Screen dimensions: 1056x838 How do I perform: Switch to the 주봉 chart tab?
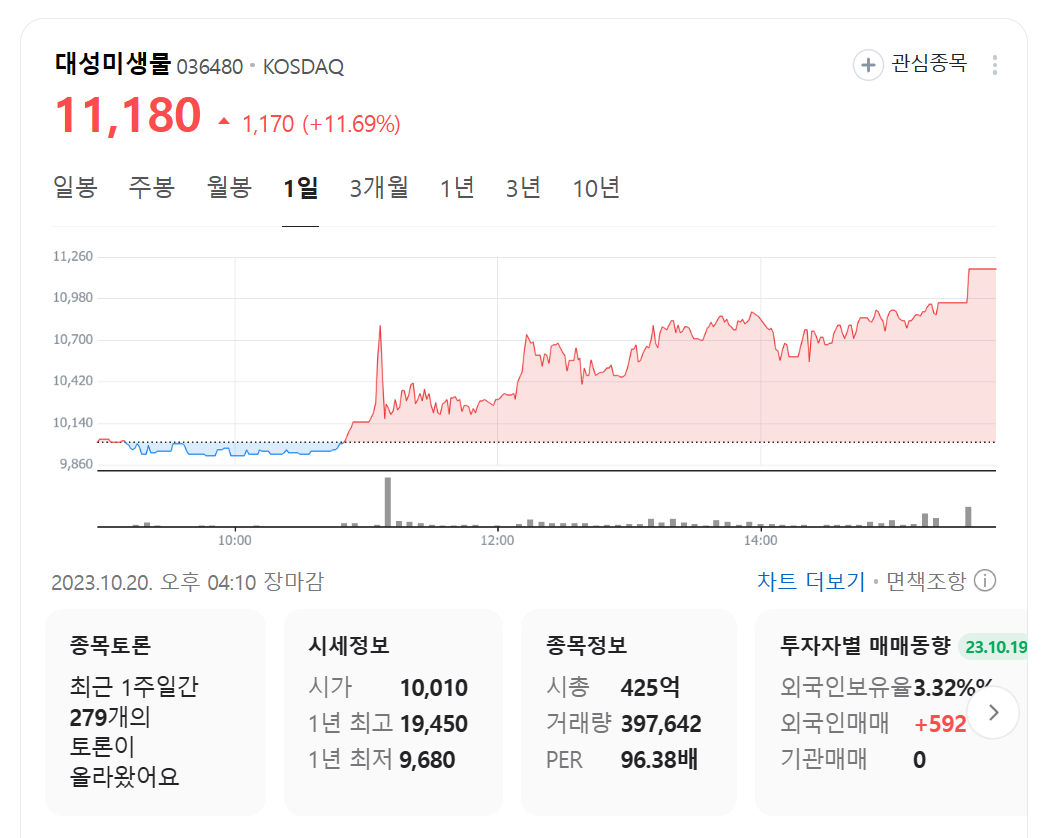[x=148, y=187]
